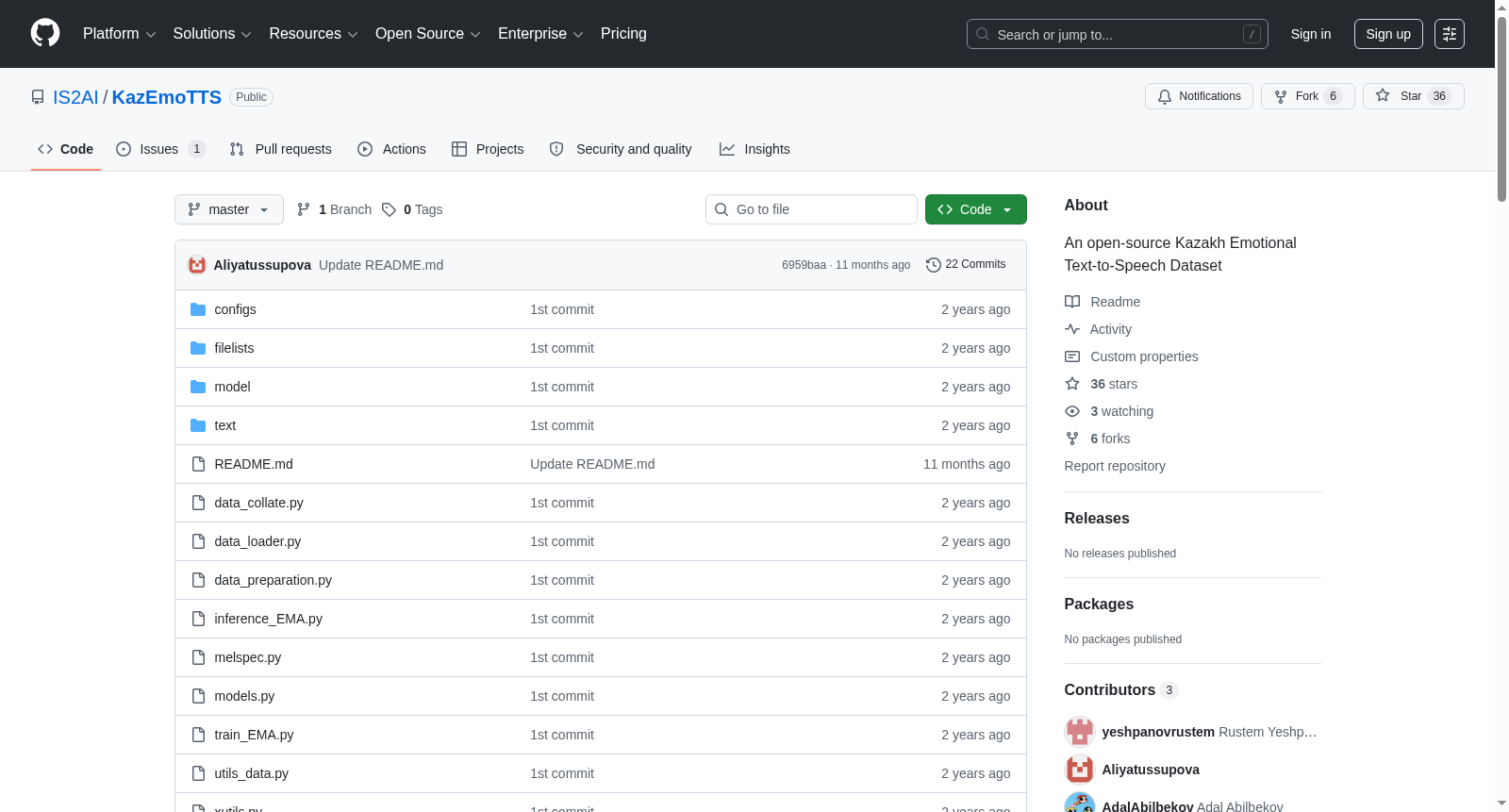Open the utils_data.py file
The height and width of the screenshot is (812, 1509).
252,773
